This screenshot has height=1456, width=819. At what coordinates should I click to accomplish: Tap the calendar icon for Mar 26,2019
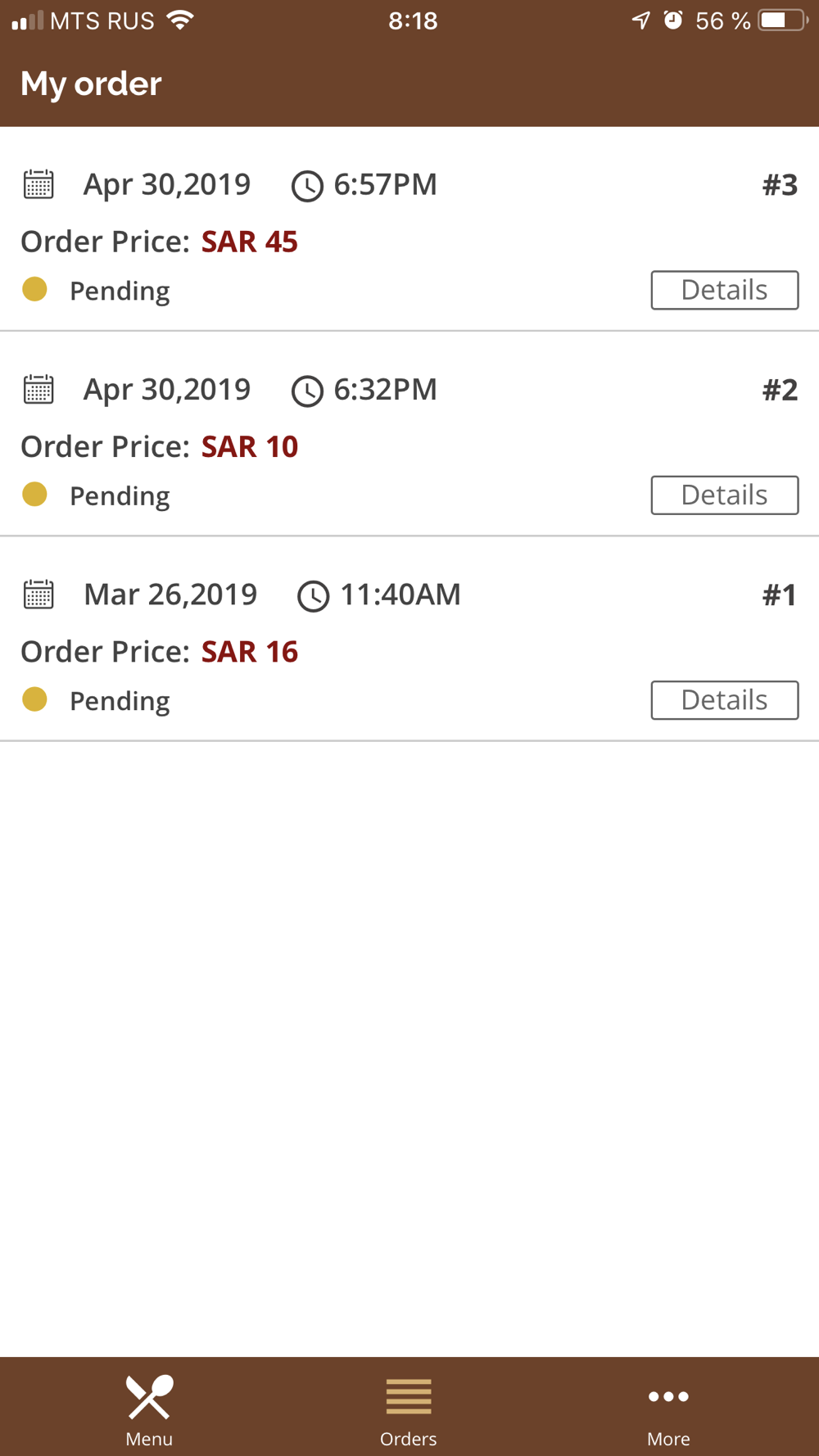pos(38,595)
